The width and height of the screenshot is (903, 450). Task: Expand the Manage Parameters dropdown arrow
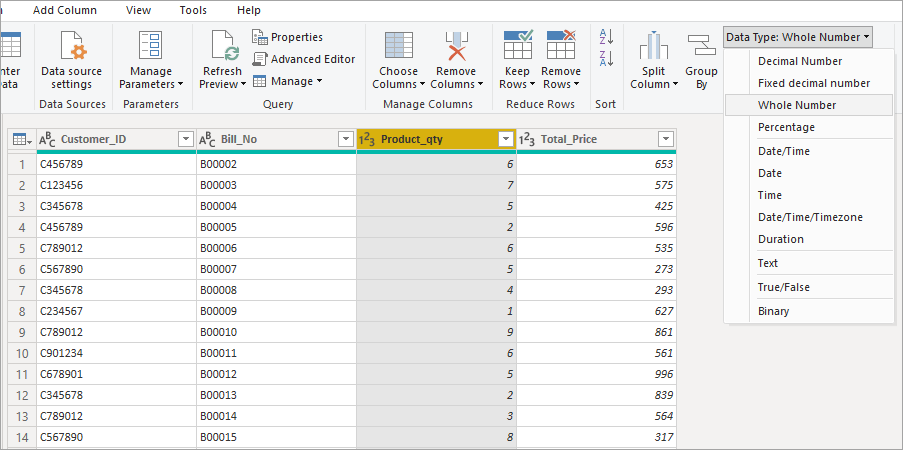click(180, 84)
